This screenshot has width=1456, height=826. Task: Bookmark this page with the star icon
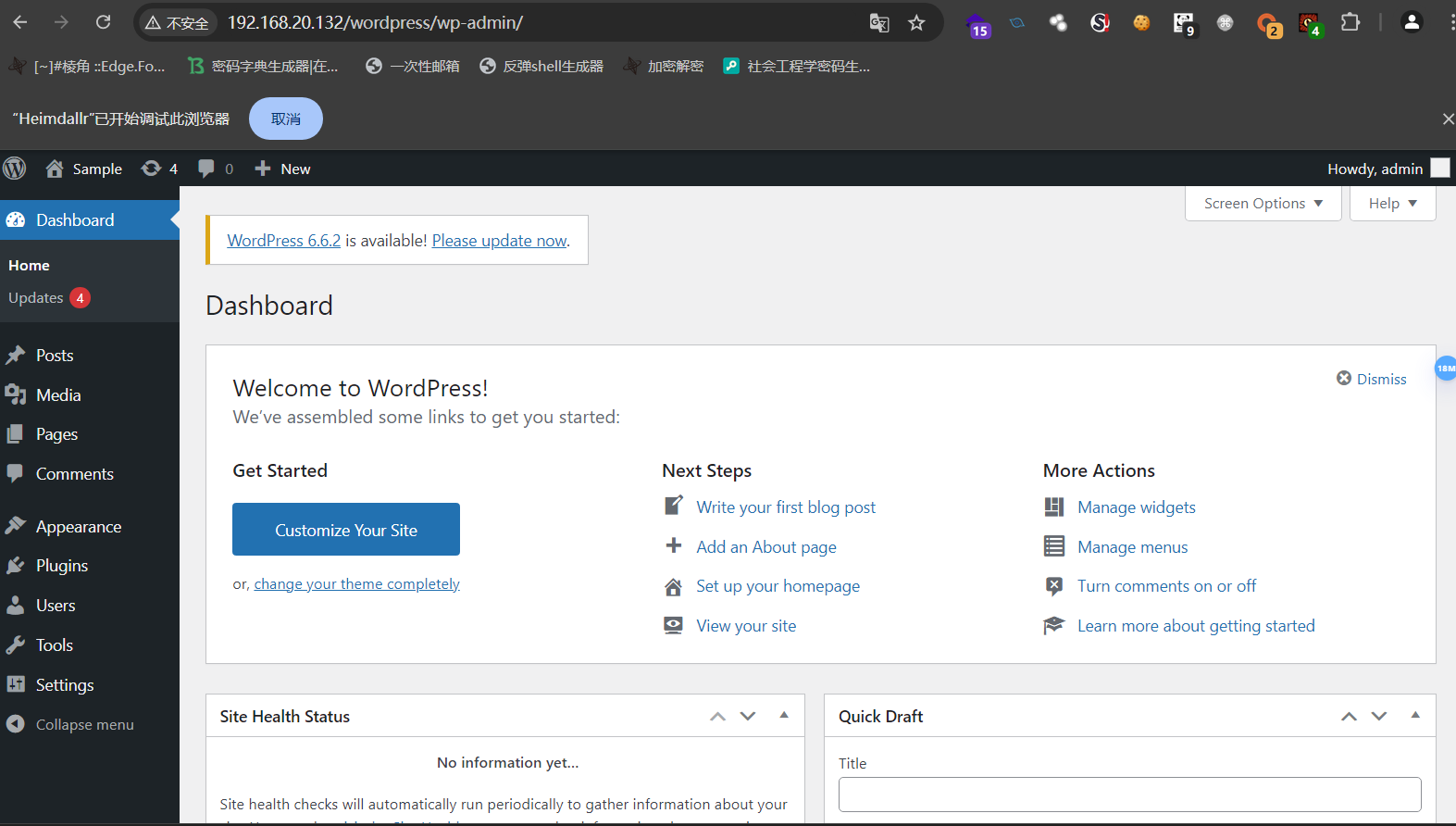pyautogui.click(x=916, y=23)
